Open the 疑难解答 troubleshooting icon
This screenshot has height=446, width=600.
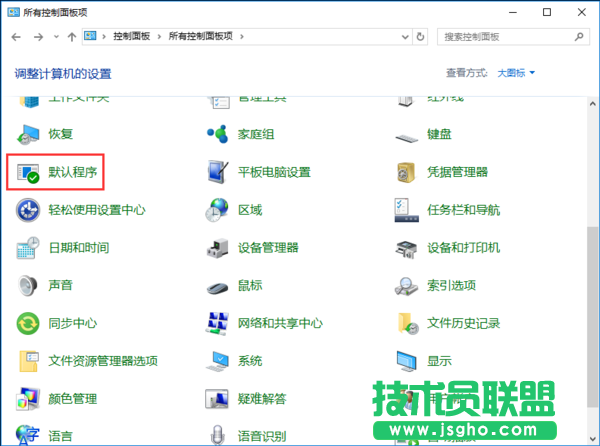(x=217, y=399)
